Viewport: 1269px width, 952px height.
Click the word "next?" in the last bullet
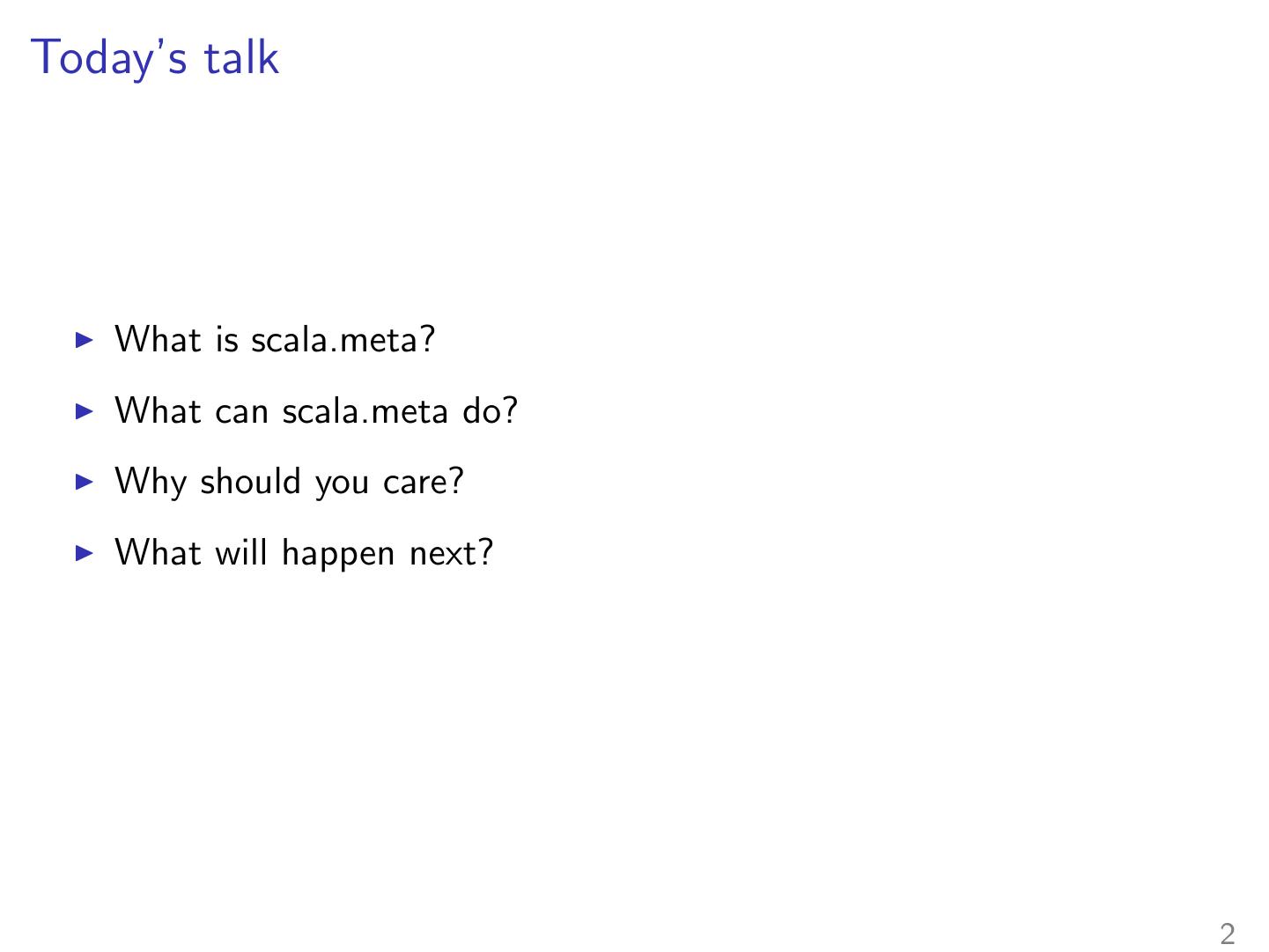point(451,553)
